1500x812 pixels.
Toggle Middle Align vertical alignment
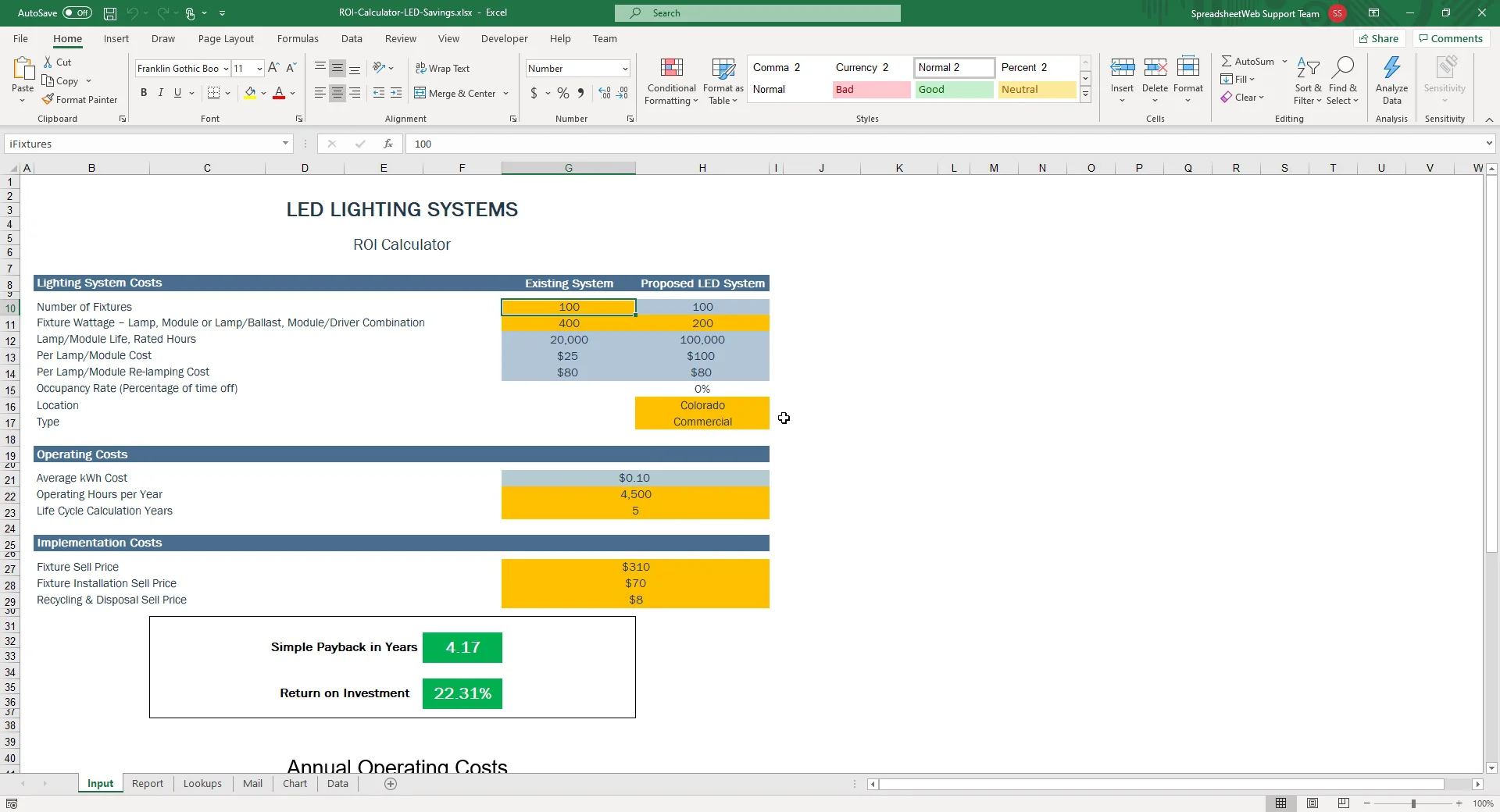click(x=337, y=69)
